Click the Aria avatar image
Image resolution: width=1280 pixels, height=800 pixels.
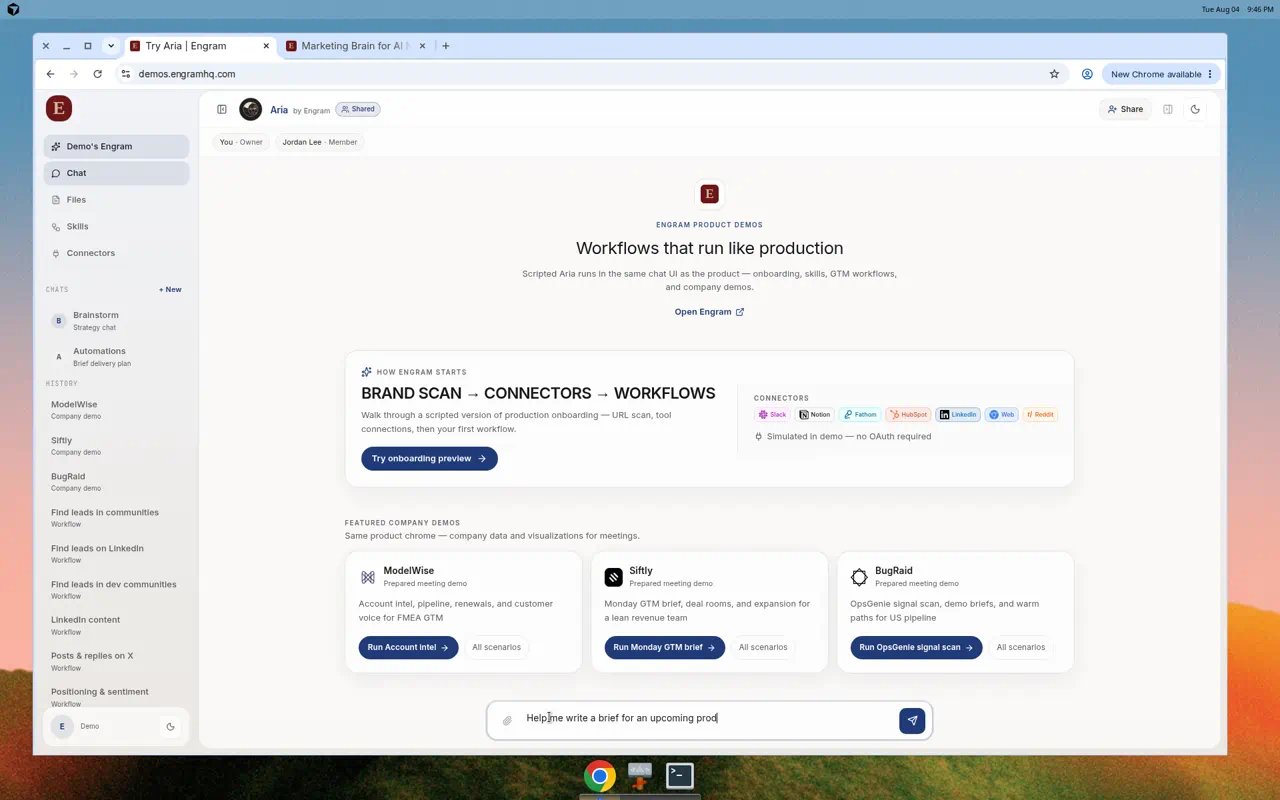tap(251, 110)
